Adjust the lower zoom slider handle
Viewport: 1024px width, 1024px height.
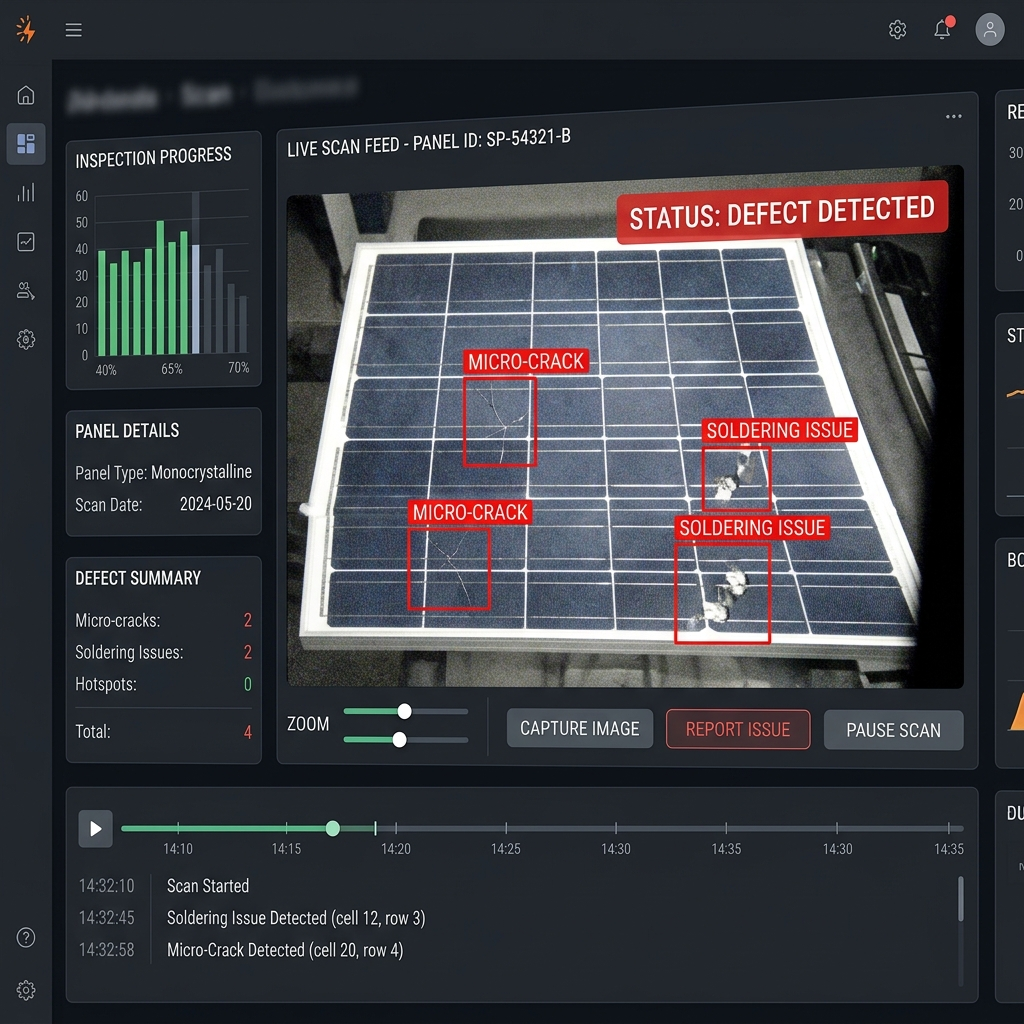tap(400, 739)
